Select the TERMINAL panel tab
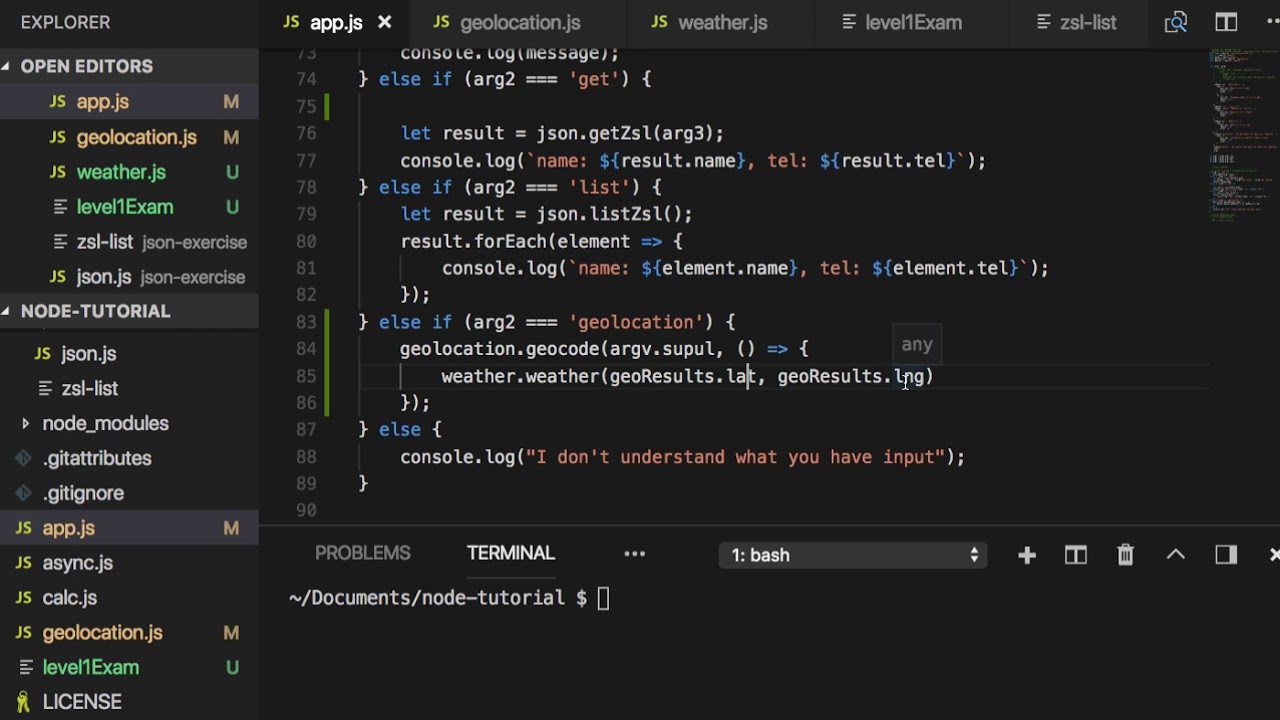The image size is (1280, 720). 510,553
